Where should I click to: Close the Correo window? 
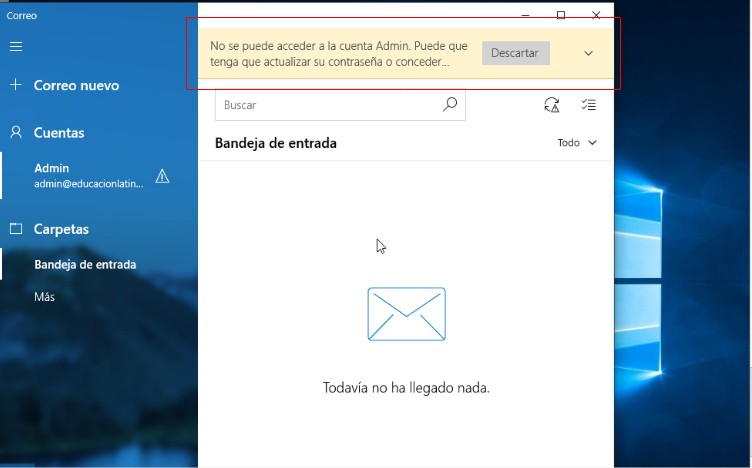tap(596, 15)
